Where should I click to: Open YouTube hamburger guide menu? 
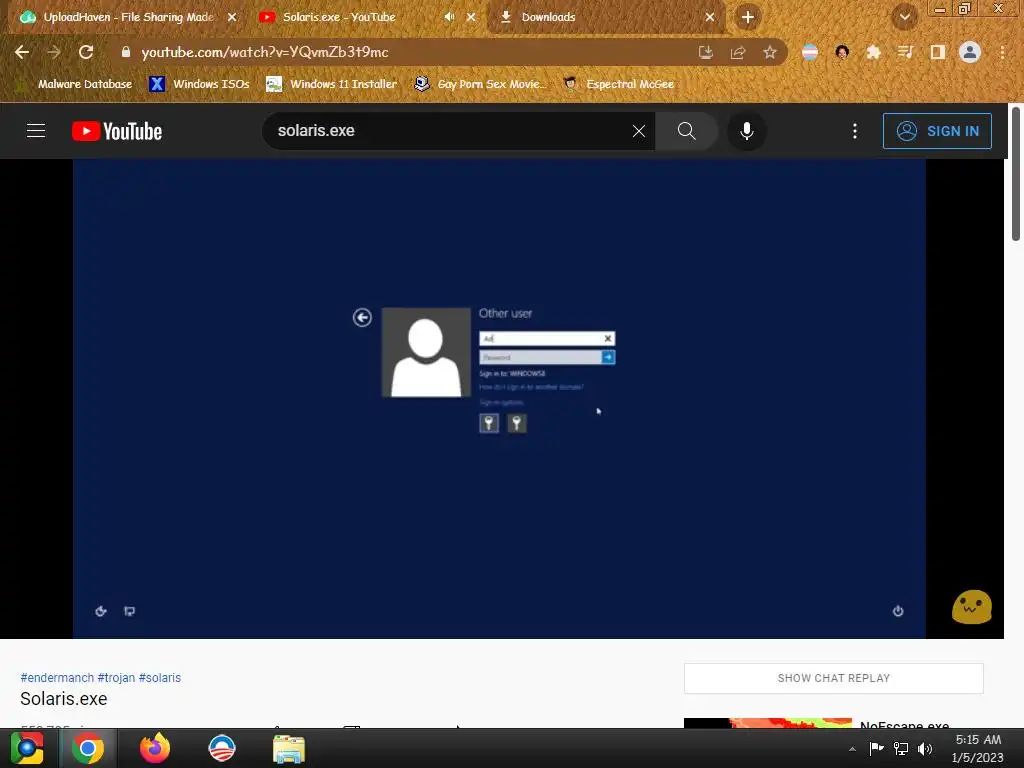coord(36,131)
